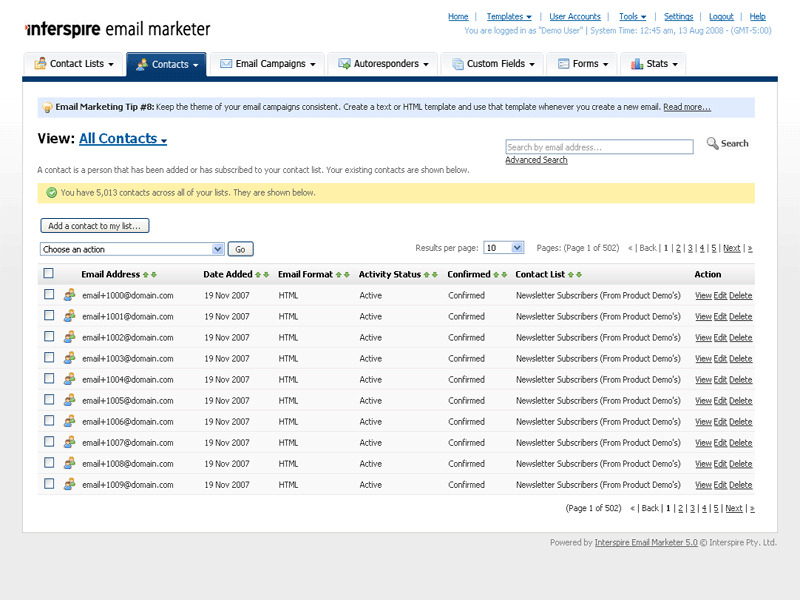Click the search by email address field
800x600 pixels.
click(x=598, y=147)
